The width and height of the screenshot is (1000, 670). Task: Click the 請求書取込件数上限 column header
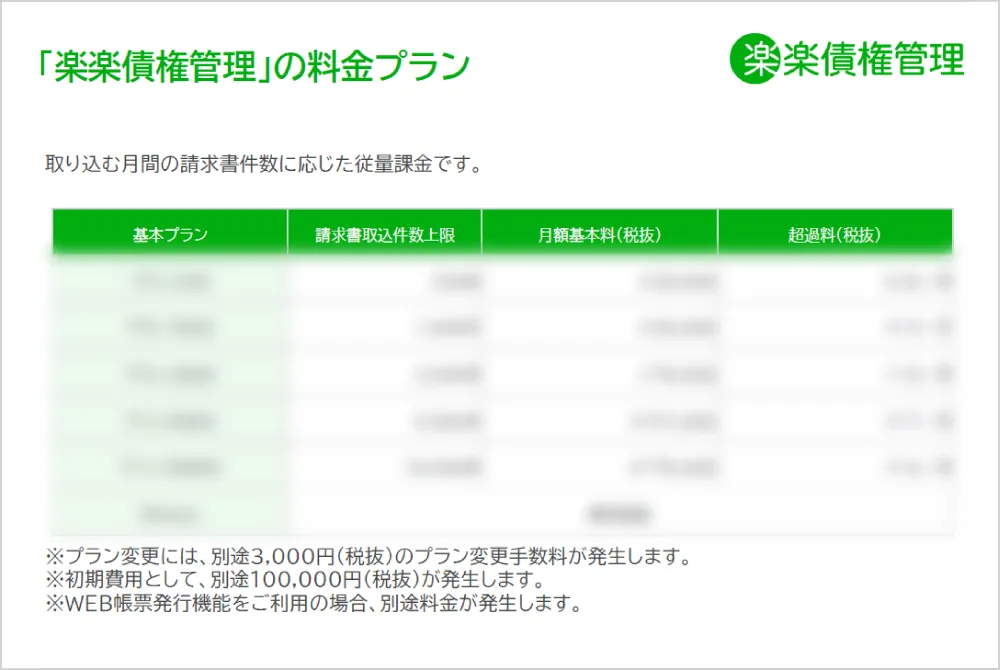click(x=385, y=232)
